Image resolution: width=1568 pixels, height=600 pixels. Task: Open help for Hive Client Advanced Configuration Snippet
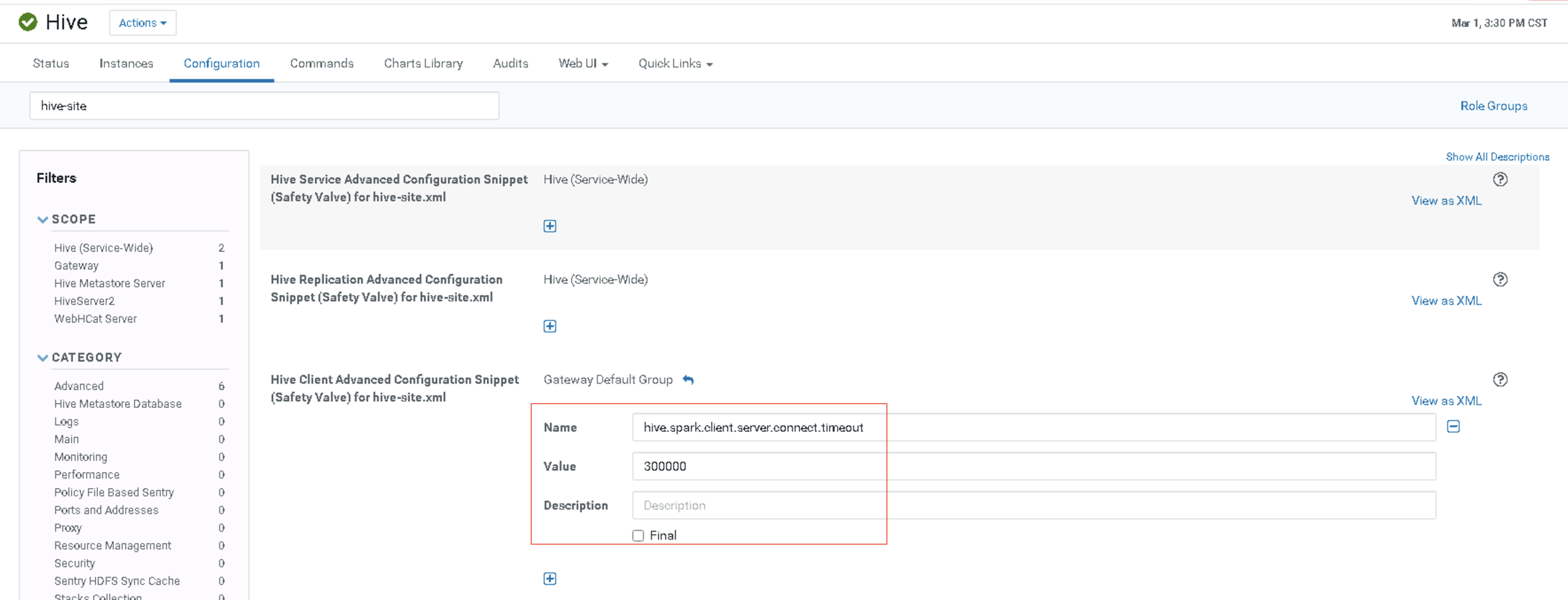pos(1501,379)
